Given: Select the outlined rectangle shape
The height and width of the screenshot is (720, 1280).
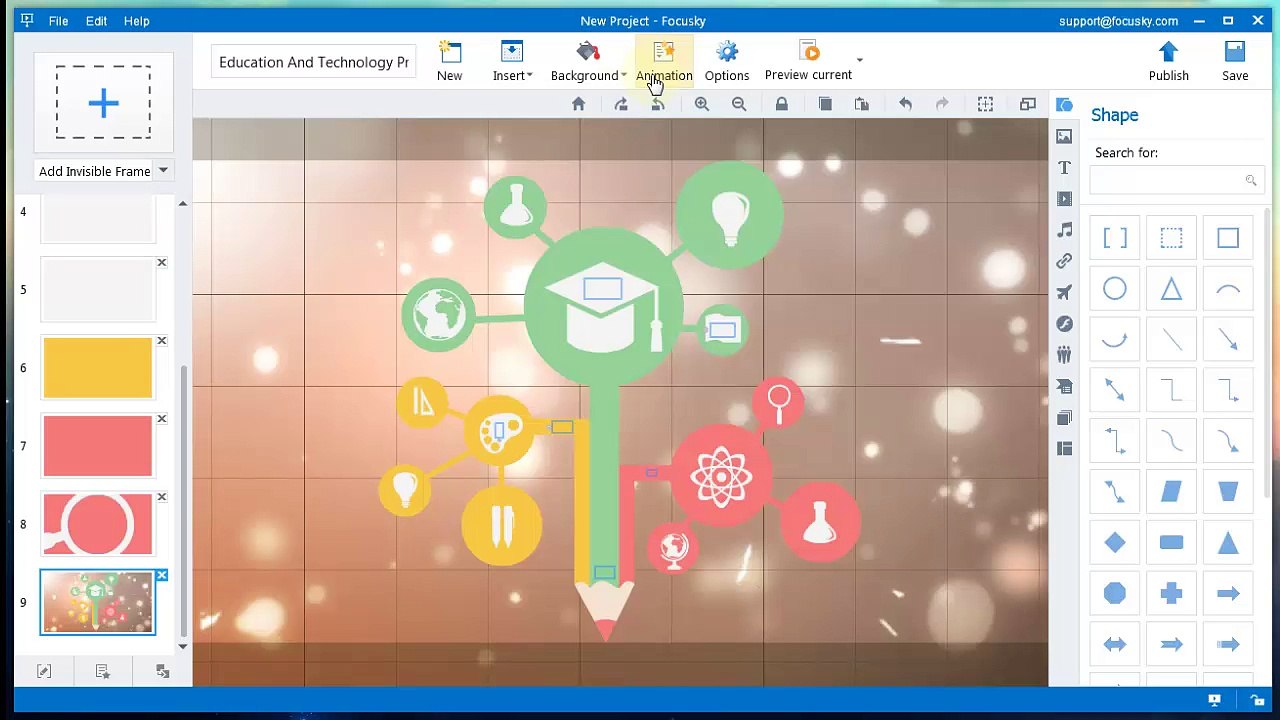Looking at the screenshot, I should (x=1228, y=238).
